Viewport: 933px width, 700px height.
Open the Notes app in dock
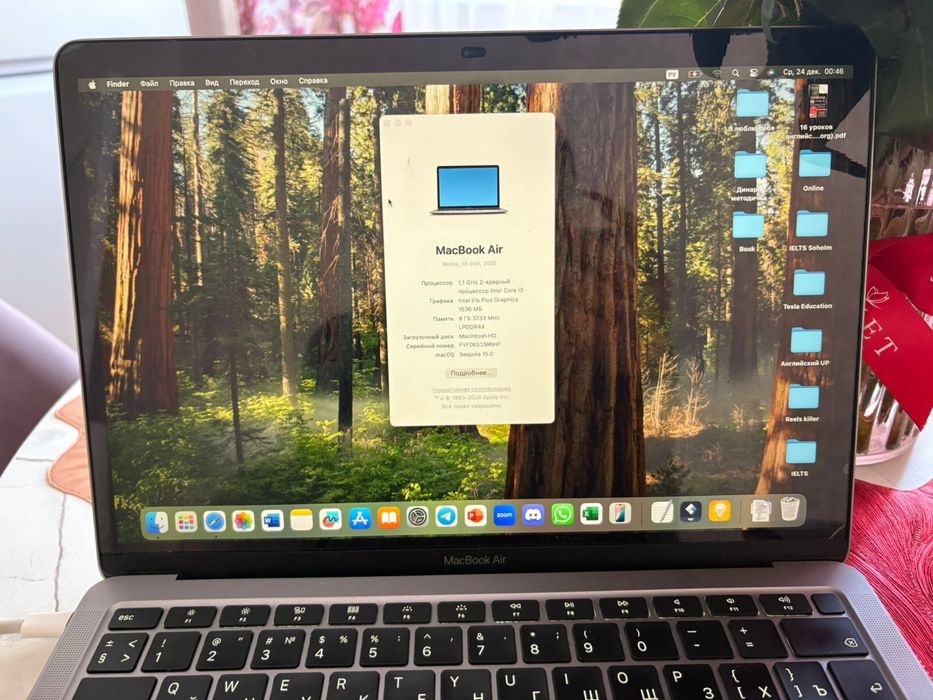(302, 520)
